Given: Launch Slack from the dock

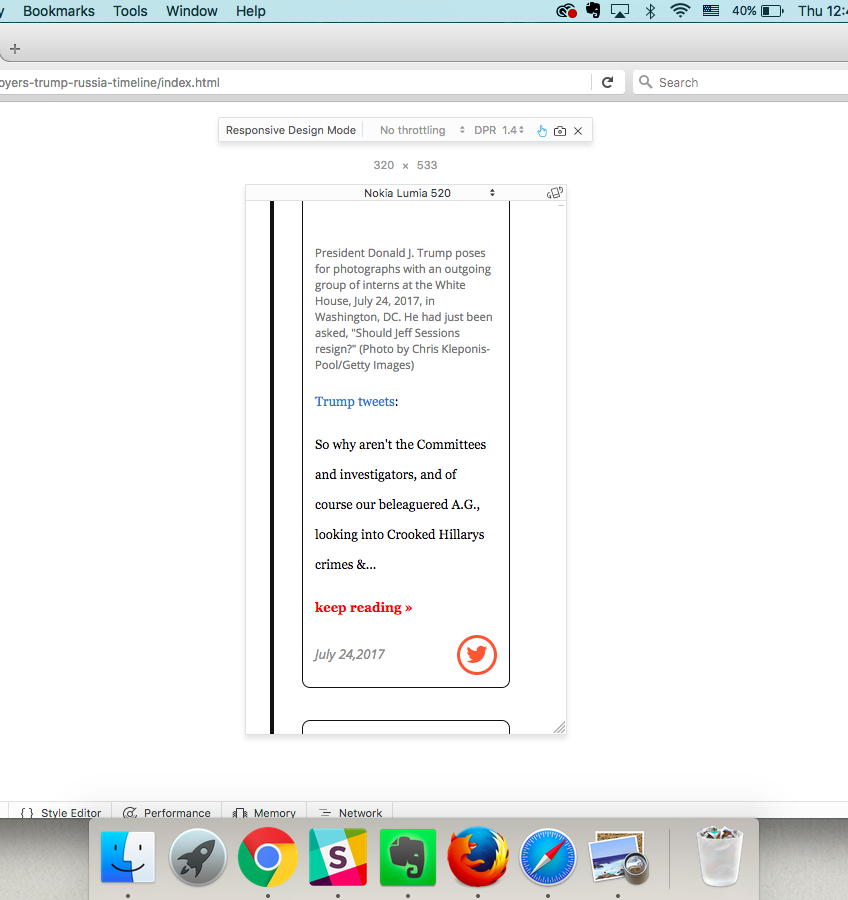Looking at the screenshot, I should coord(337,857).
